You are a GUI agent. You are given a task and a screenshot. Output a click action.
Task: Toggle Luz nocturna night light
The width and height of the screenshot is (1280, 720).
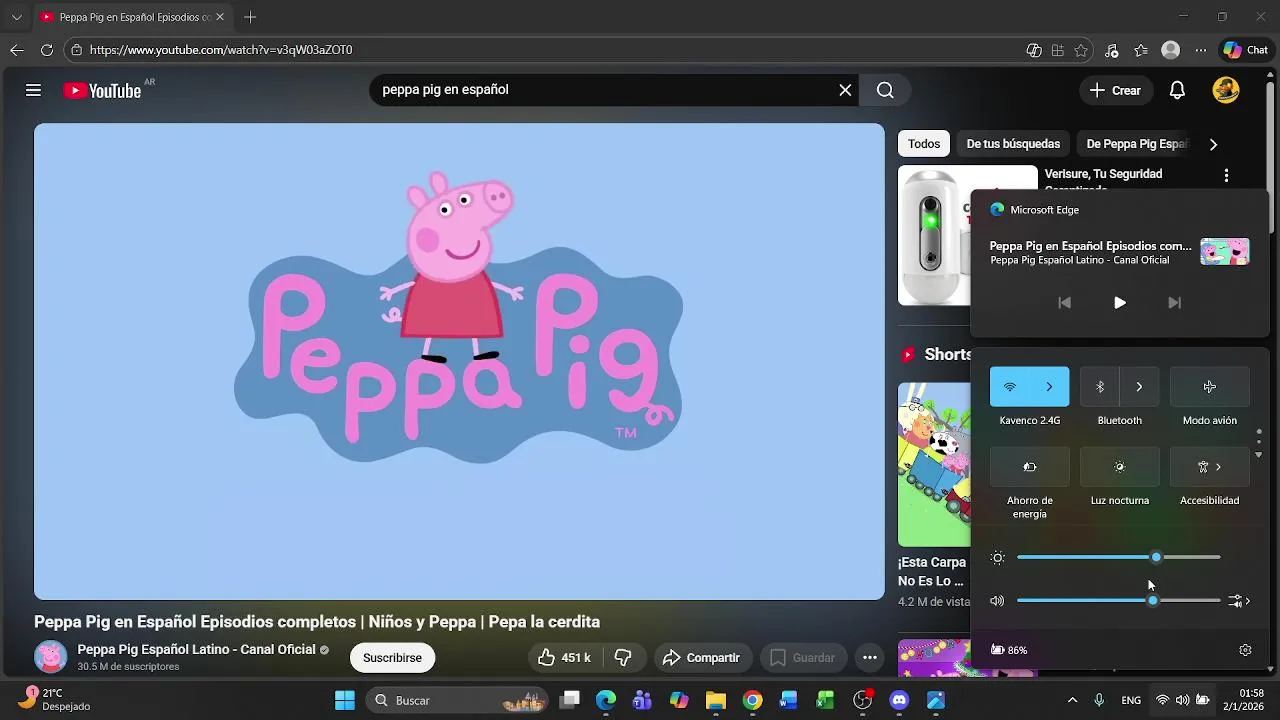[x=1119, y=467]
